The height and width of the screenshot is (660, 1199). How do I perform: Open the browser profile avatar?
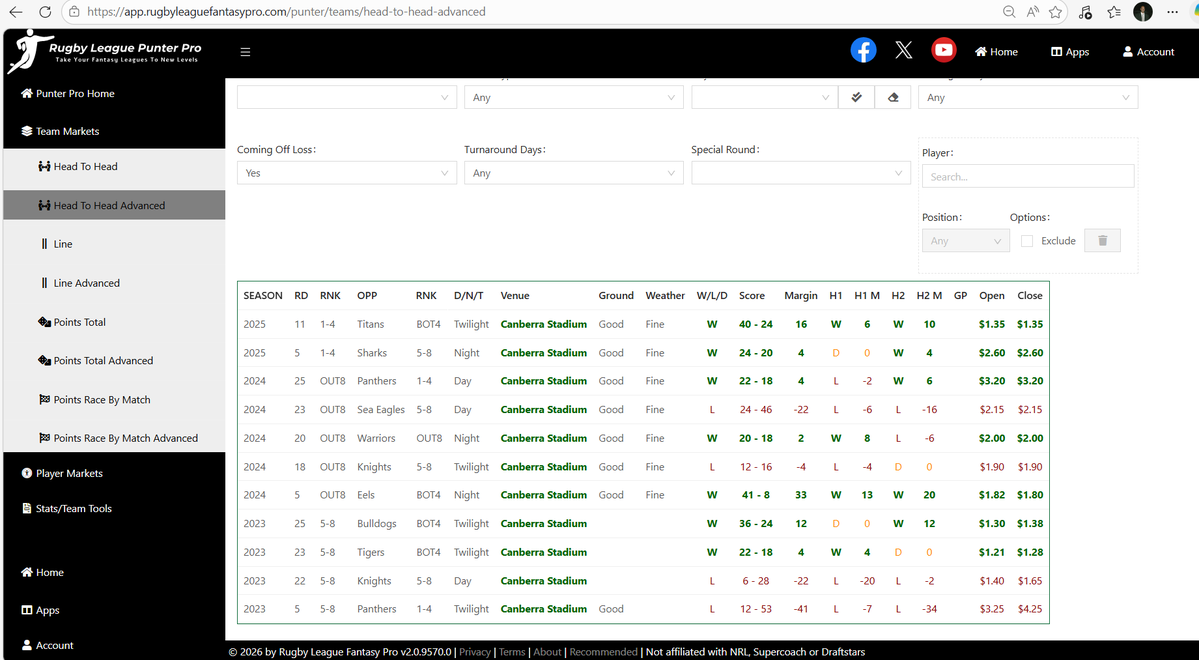coord(1142,11)
